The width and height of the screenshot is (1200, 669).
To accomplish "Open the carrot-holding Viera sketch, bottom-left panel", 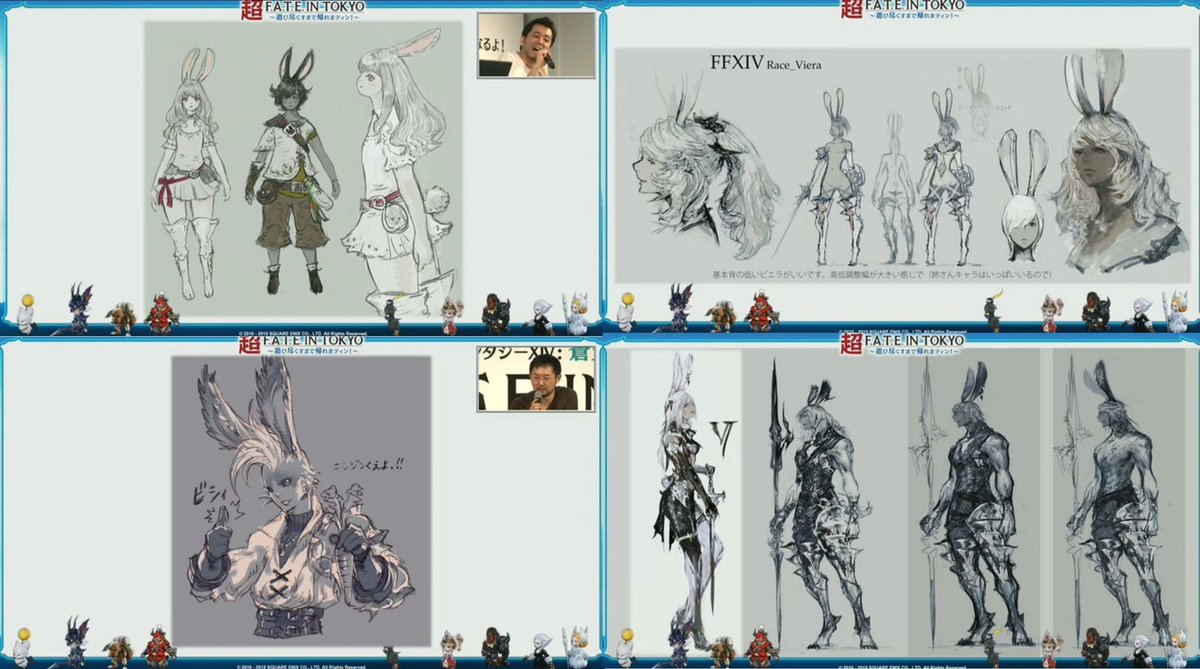I will point(301,500).
